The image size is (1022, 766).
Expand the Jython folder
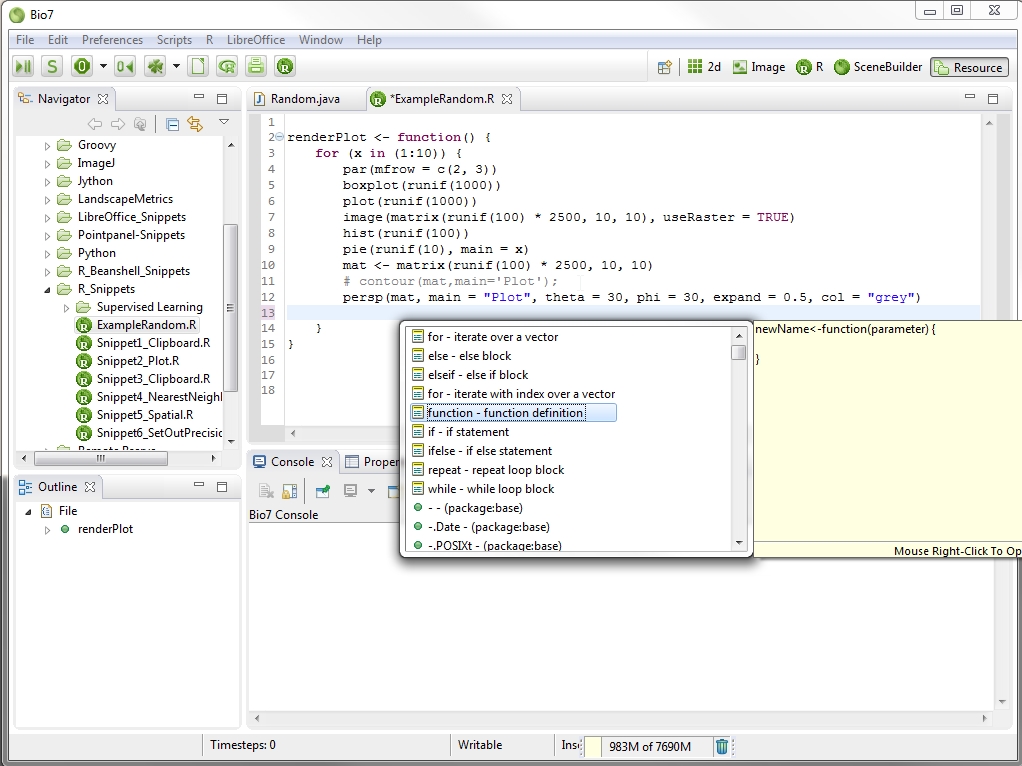(x=47, y=181)
